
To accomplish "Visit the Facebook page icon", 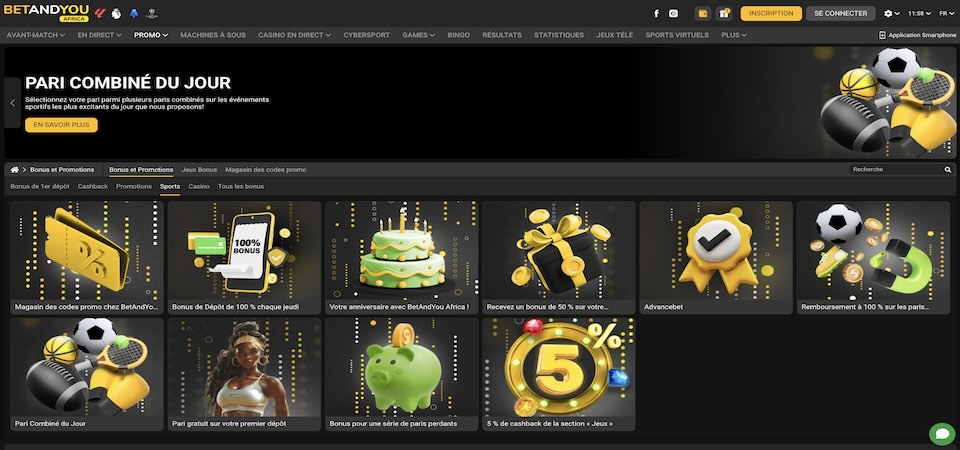I will click(656, 13).
